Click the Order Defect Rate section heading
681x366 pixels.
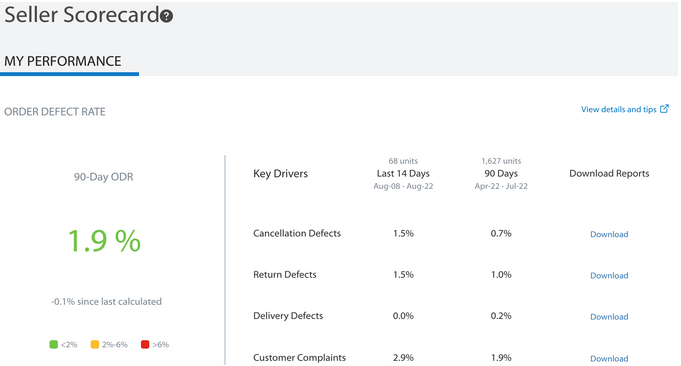[x=55, y=112]
